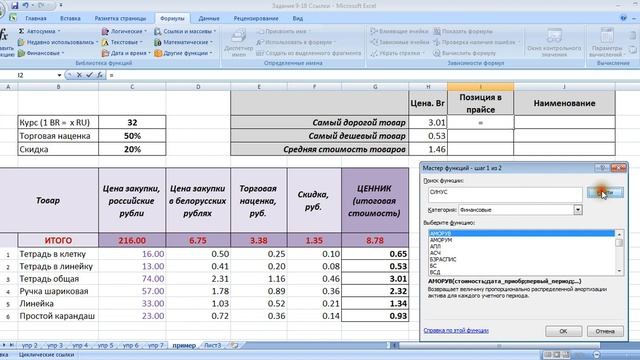This screenshot has height=360, width=640.
Task: Open Другие функции library
Action: click(x=184, y=53)
